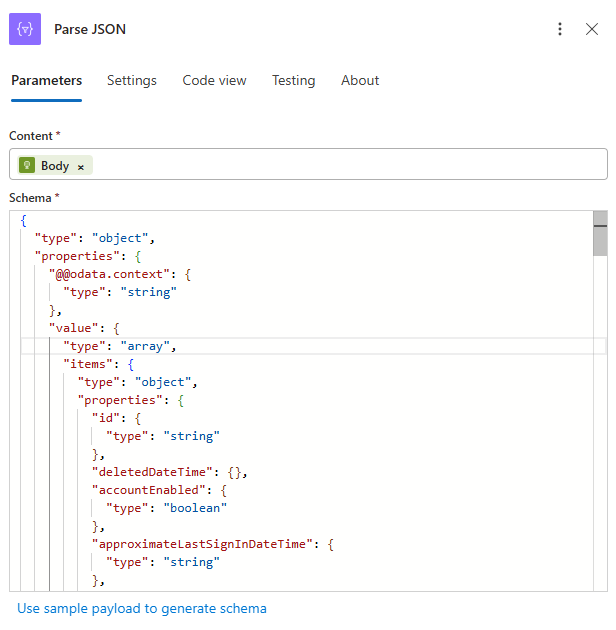616x630 pixels.
Task: Click the Parse JSON action icon
Action: (x=25, y=29)
